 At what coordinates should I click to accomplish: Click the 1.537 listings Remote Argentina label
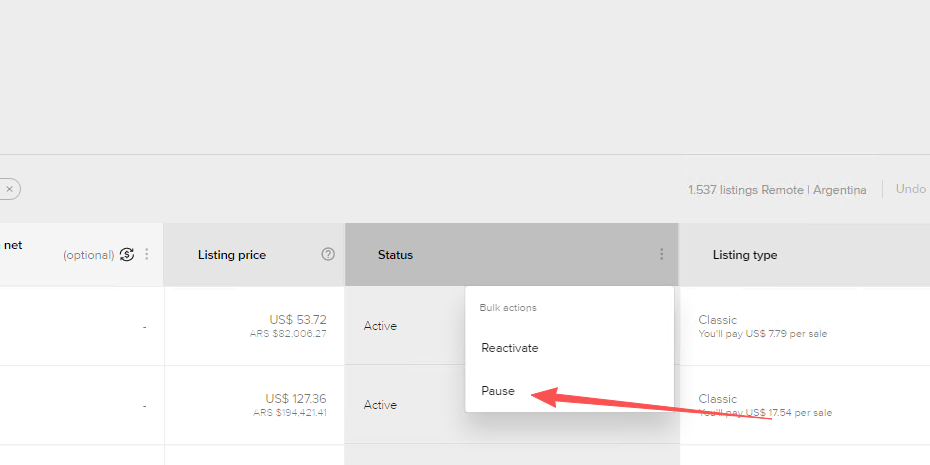[x=777, y=189]
